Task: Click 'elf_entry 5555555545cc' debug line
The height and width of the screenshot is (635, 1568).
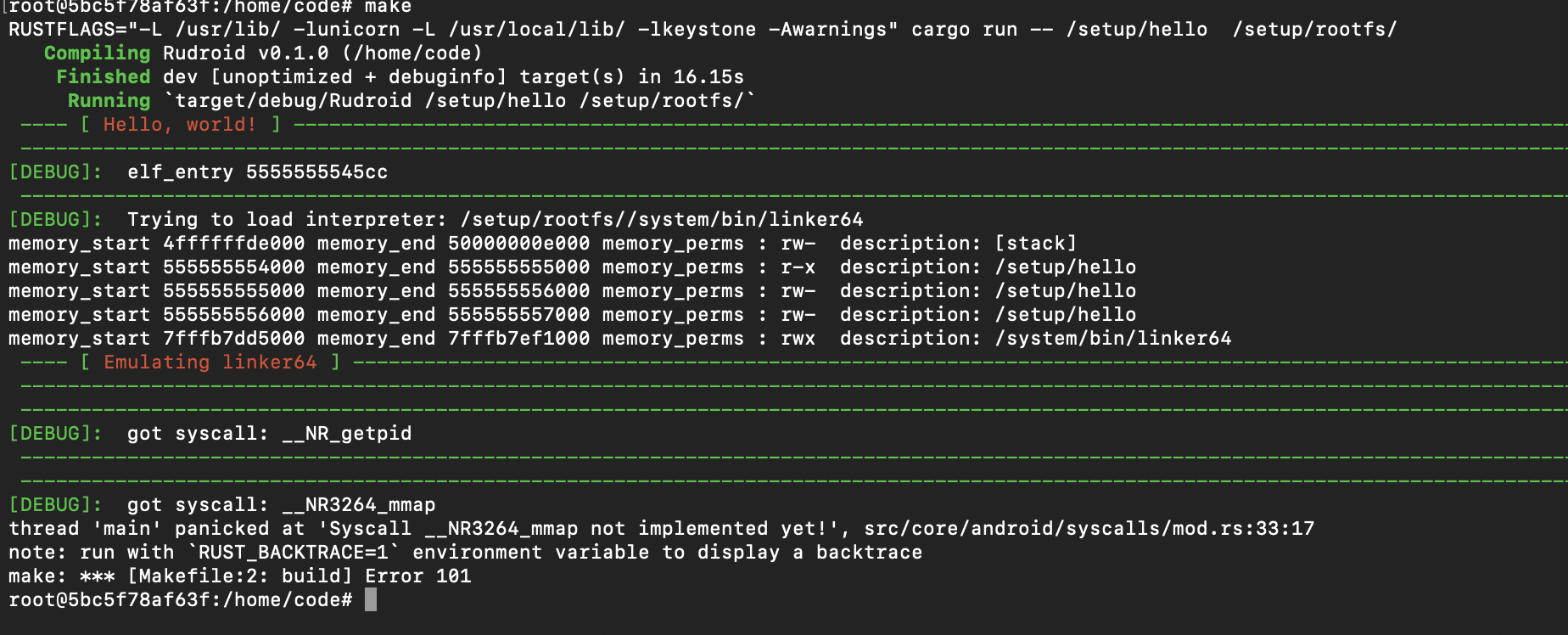Action: coord(257,171)
